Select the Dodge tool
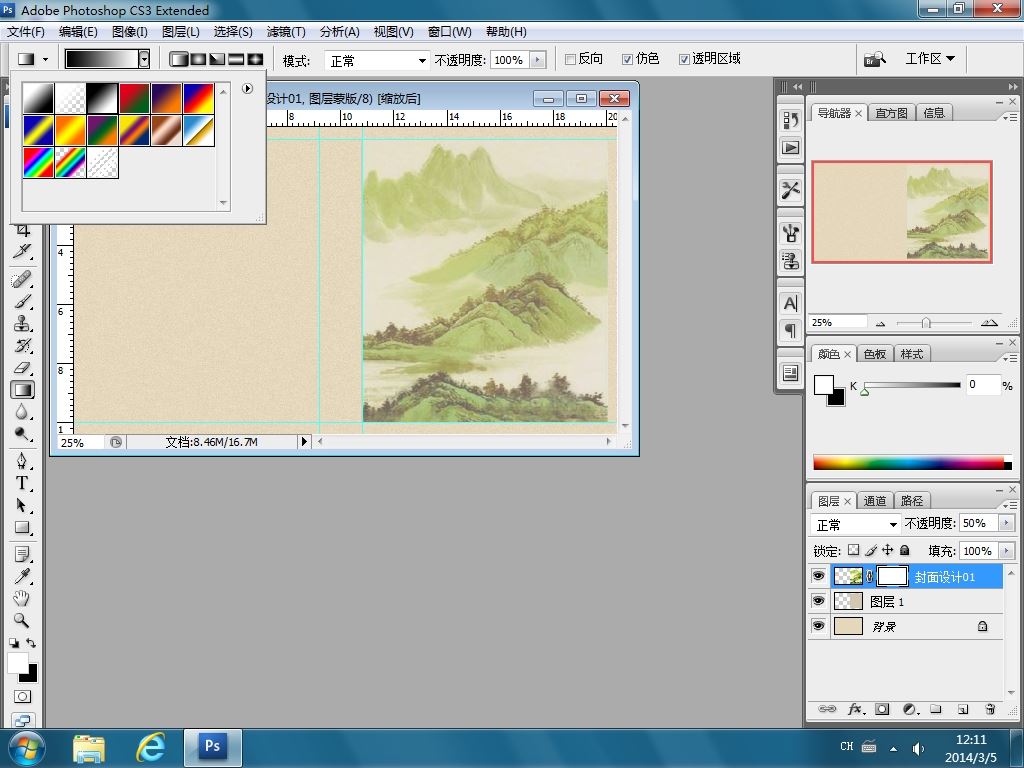1024x768 pixels. pyautogui.click(x=23, y=434)
